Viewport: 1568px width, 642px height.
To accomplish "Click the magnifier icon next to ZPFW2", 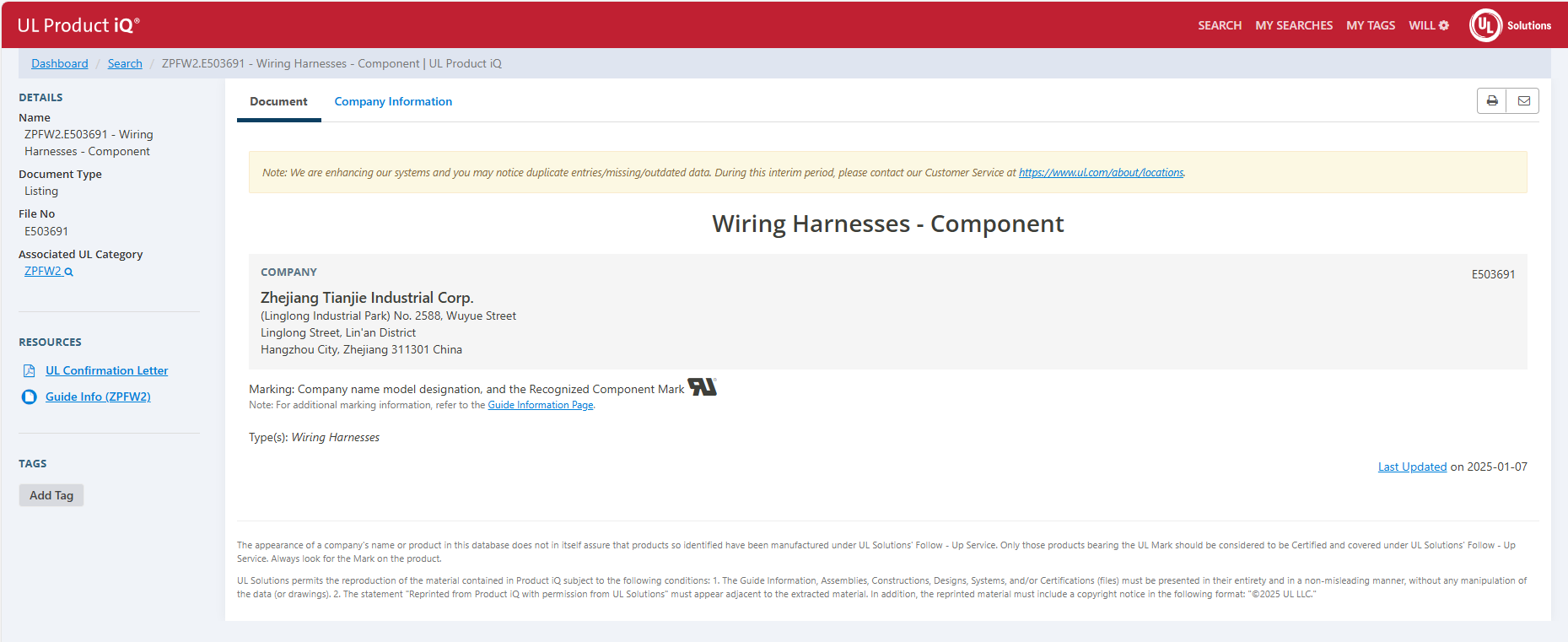I will coord(69,272).
